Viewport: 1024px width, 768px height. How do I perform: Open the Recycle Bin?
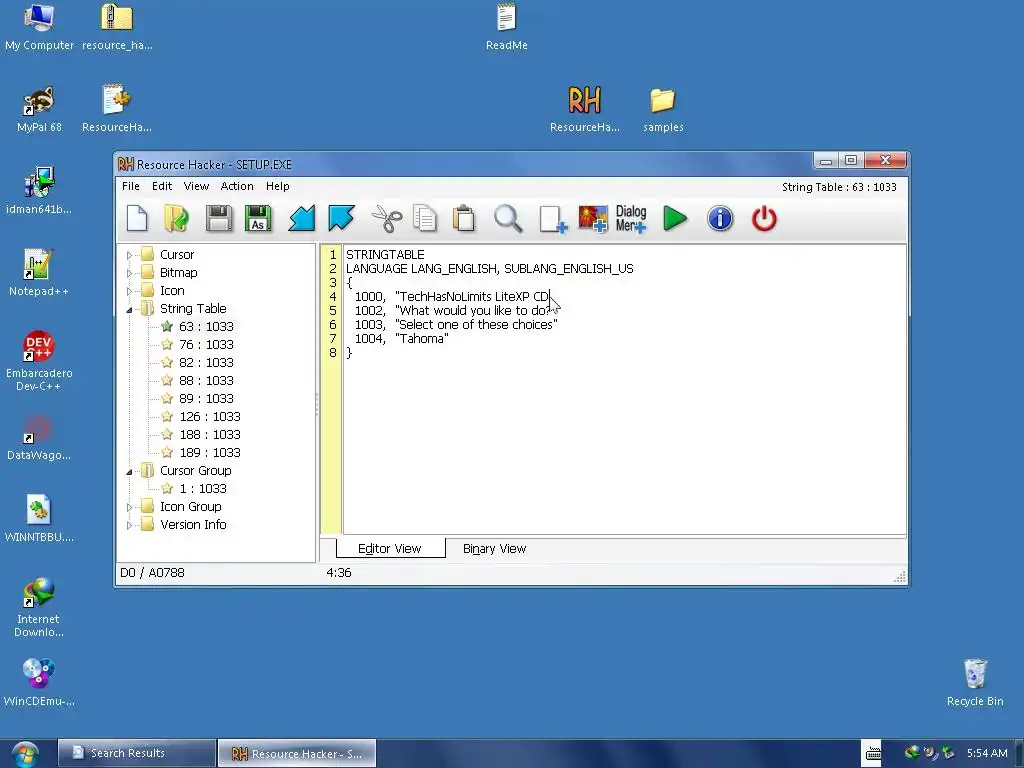[975, 682]
